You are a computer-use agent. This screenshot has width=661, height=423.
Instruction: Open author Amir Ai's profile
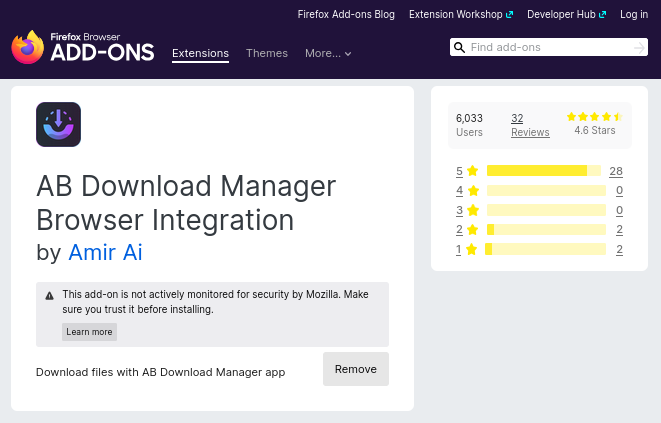[x=105, y=252]
